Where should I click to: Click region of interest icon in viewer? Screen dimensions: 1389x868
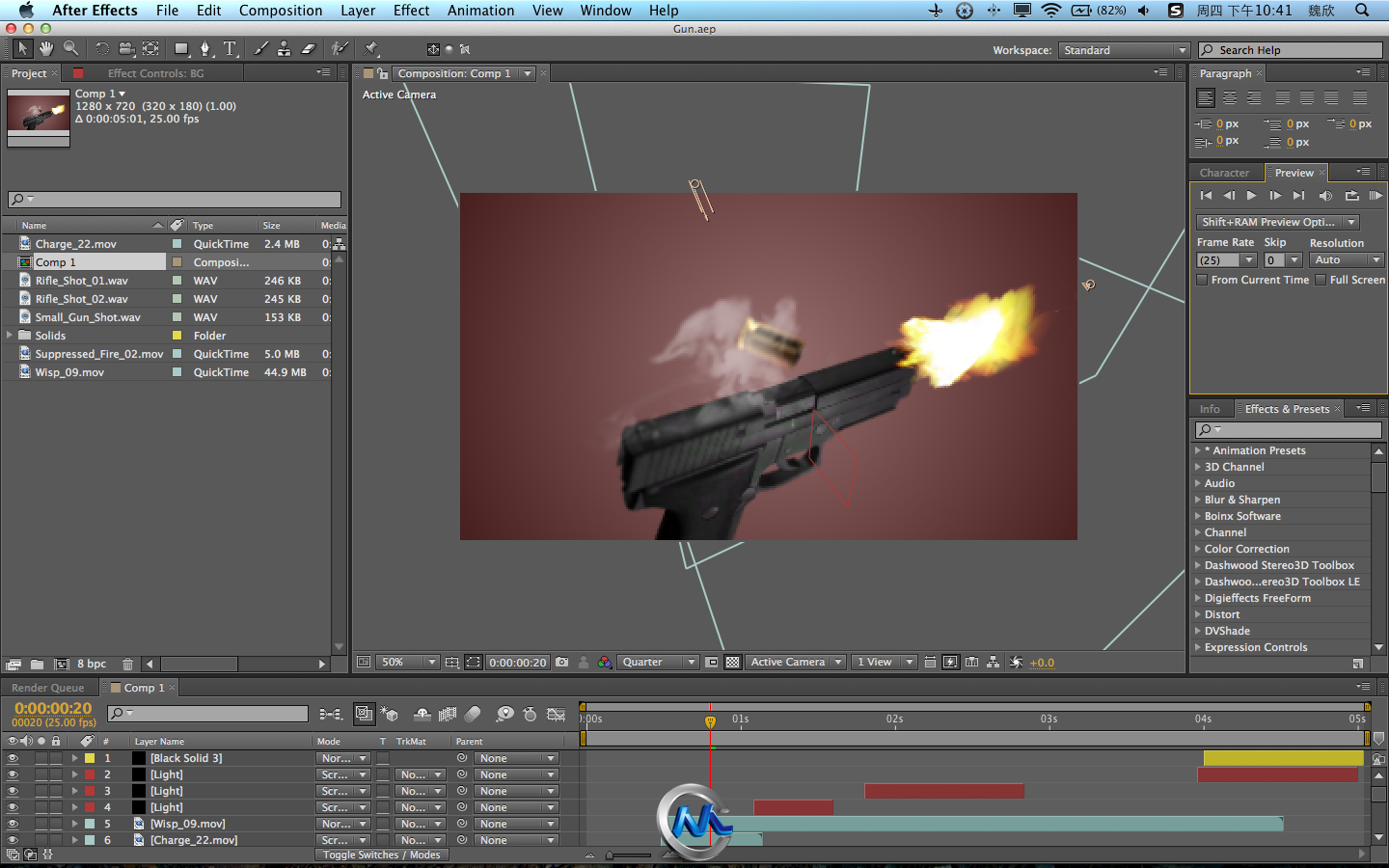click(x=712, y=663)
